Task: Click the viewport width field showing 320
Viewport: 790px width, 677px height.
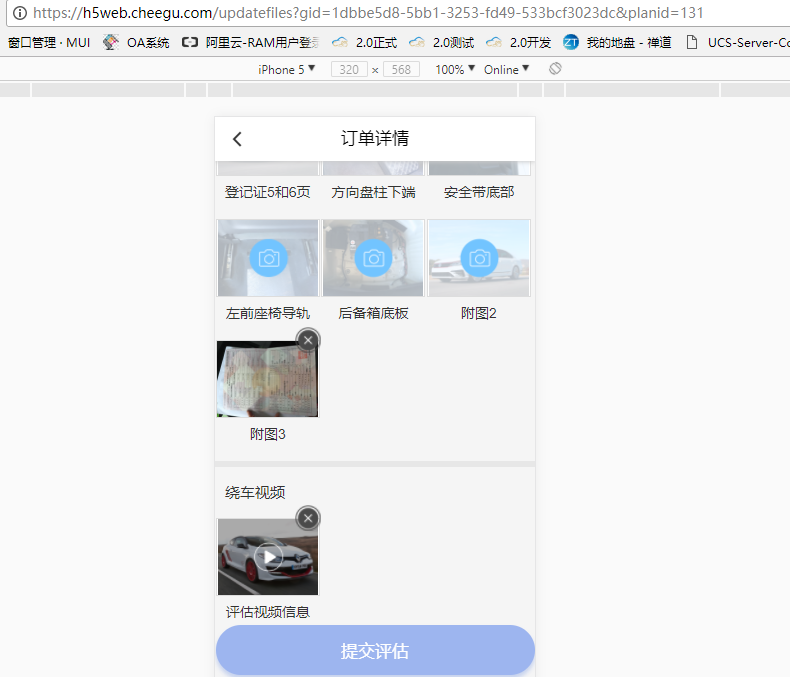Action: click(x=348, y=70)
